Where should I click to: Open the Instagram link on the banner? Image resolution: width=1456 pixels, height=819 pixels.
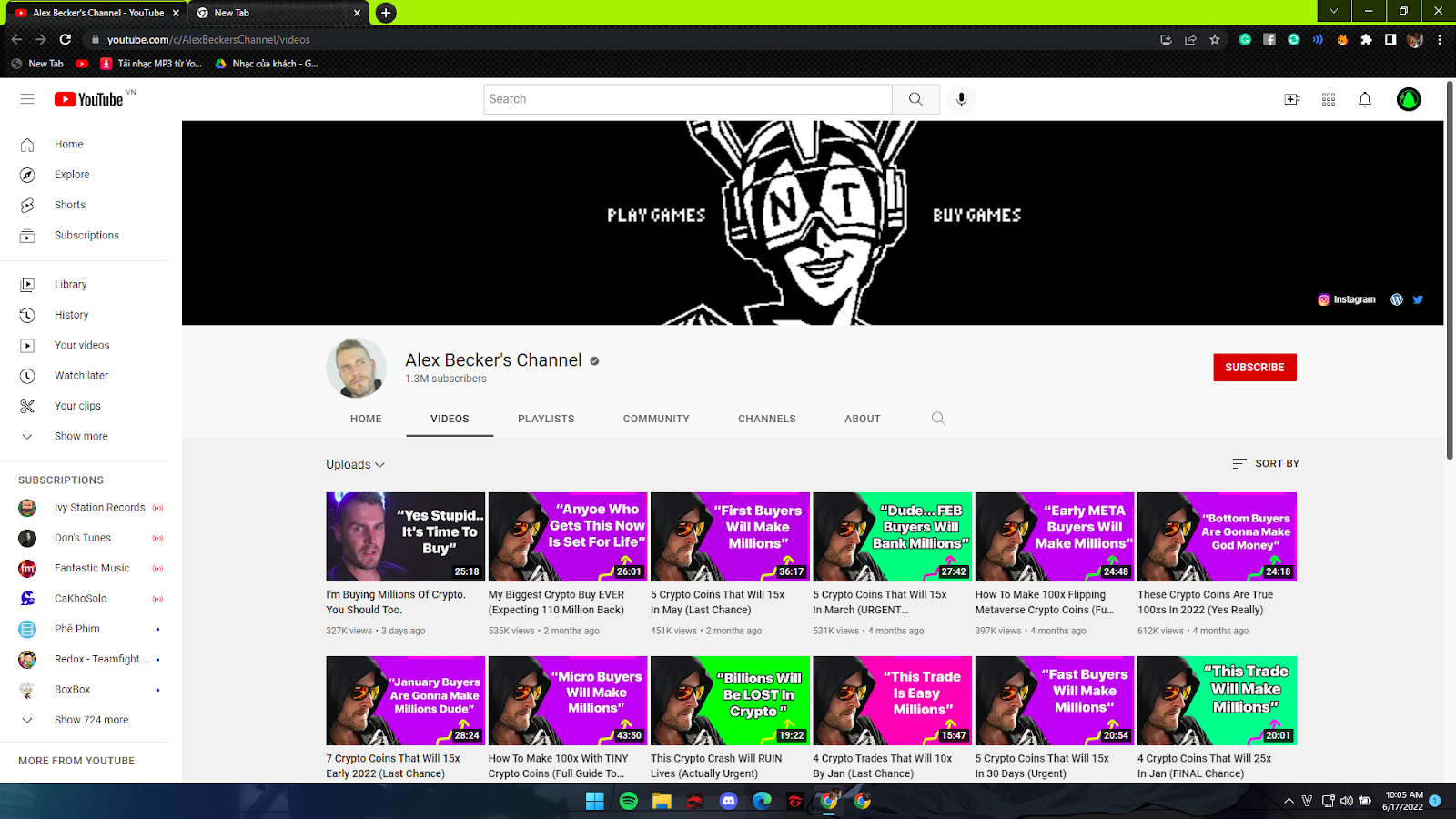pos(1347,299)
